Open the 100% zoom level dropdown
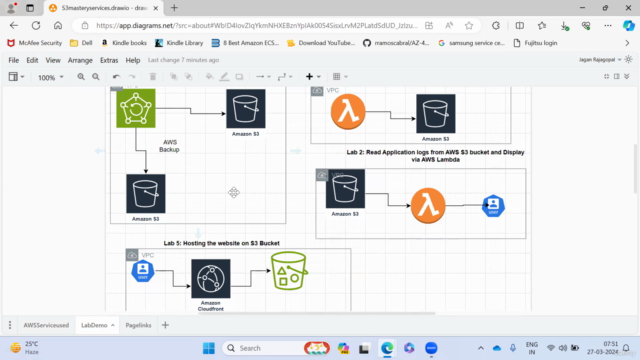Image resolution: width=640 pixels, height=360 pixels. 51,77
